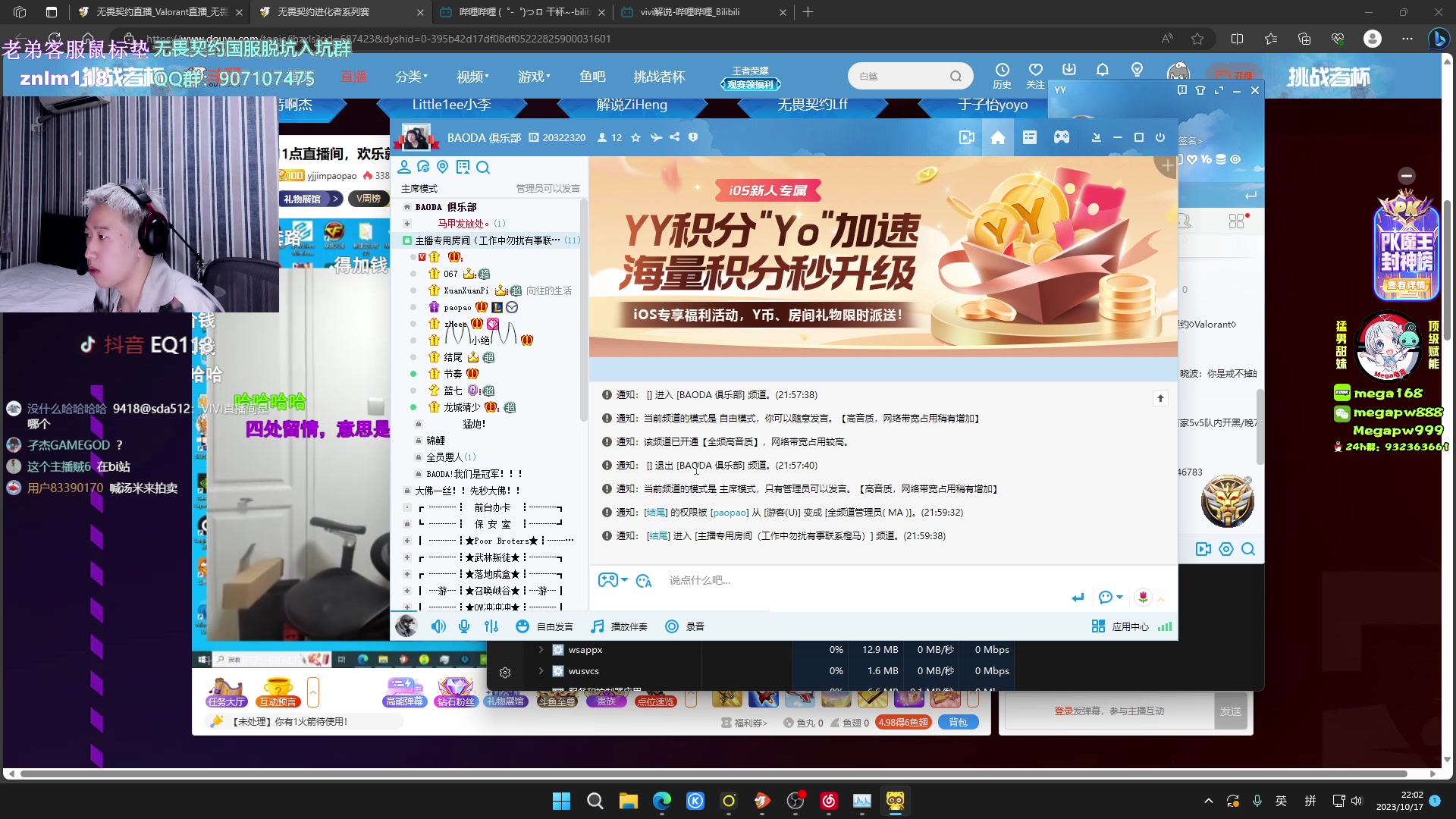Expand the 武林叛徒 channel node
The width and height of the screenshot is (1456, 819).
[407, 557]
